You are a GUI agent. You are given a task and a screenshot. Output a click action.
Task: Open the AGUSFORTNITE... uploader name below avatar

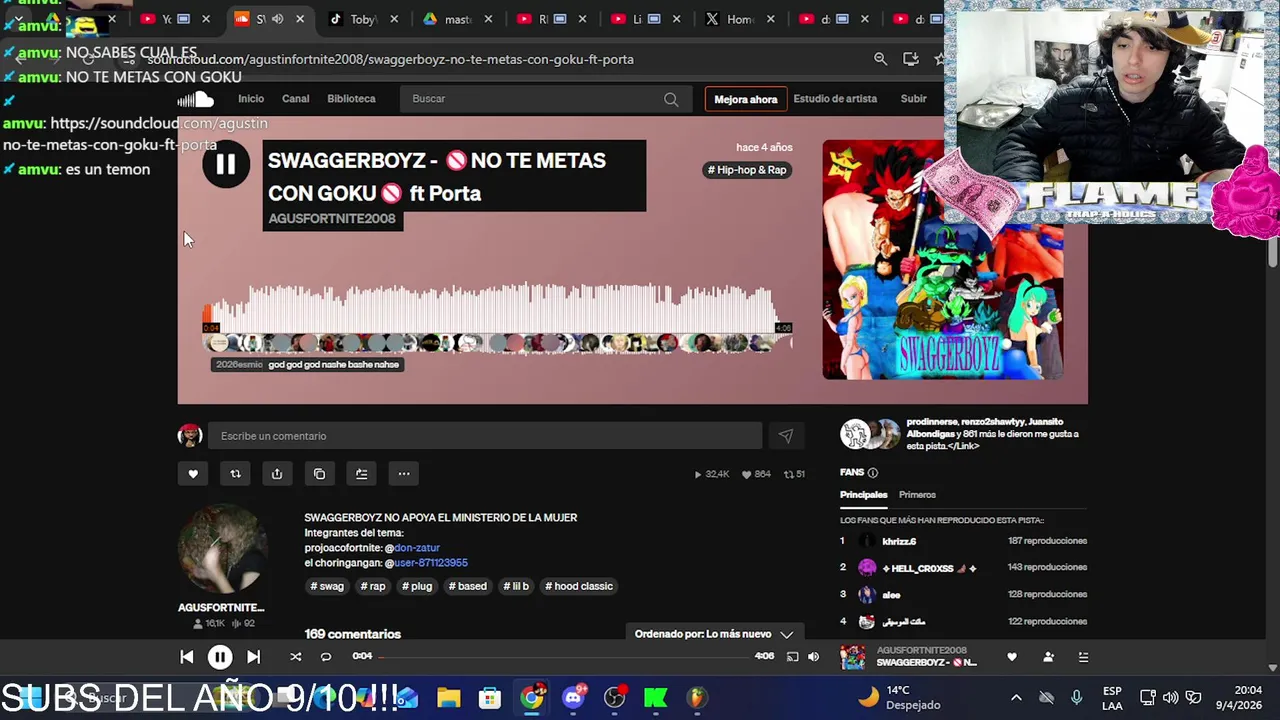coord(221,608)
